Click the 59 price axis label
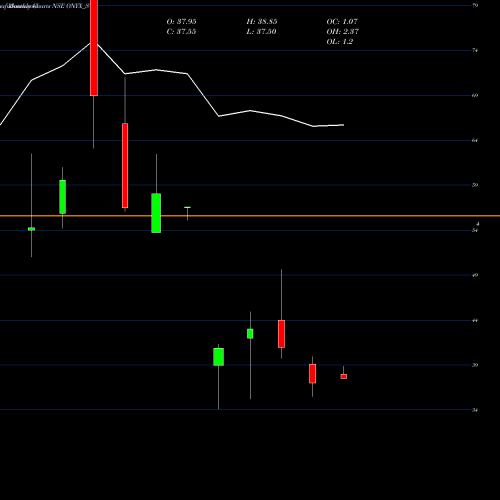Screen dimensions: 500x500 (475, 185)
